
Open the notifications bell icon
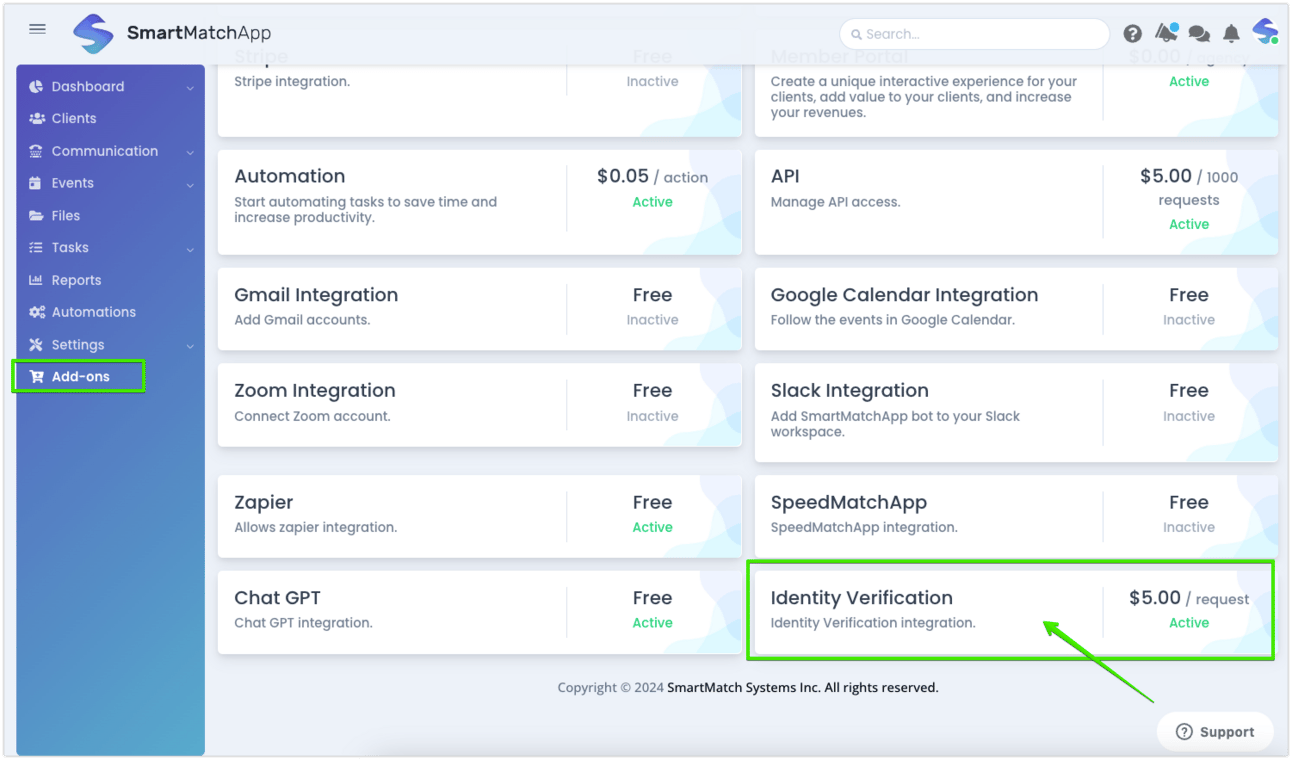pos(1231,34)
